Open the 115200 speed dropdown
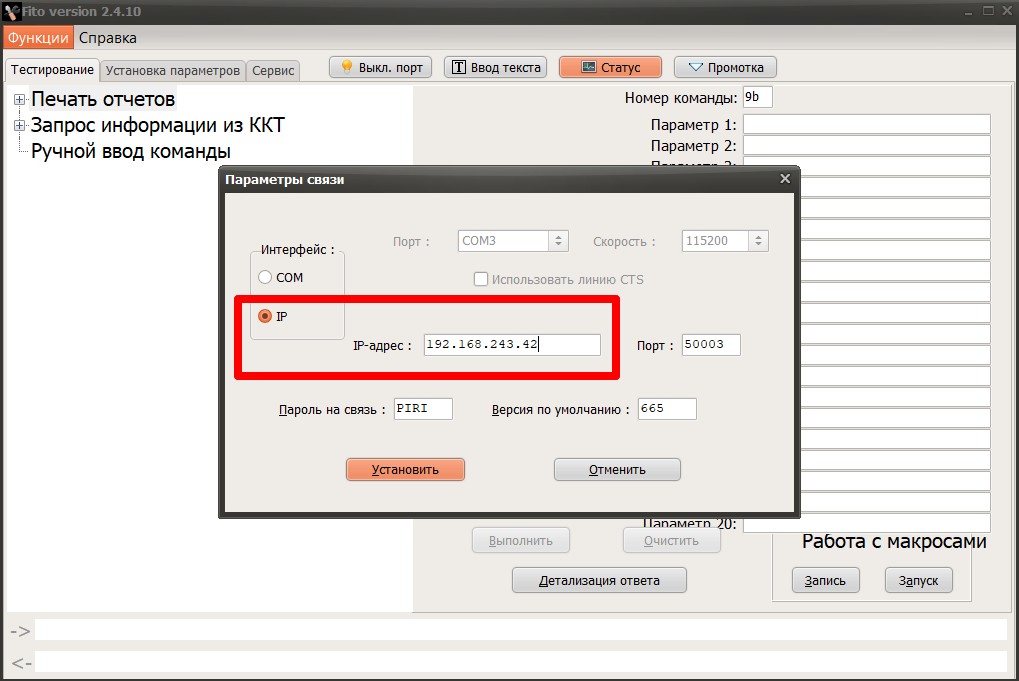 click(x=759, y=241)
